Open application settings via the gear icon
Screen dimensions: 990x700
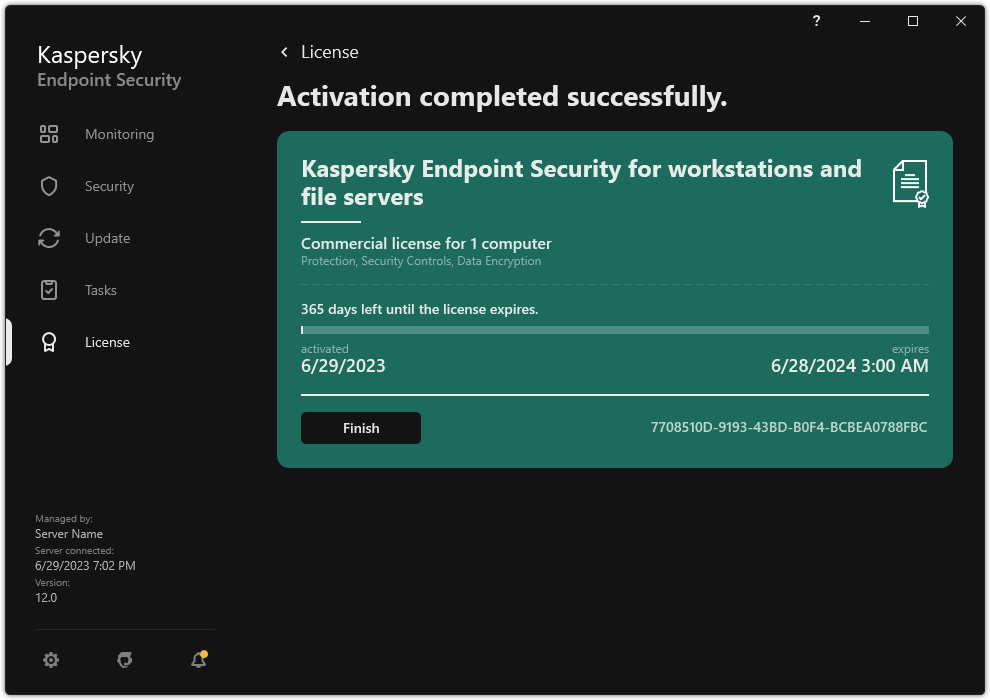click(x=51, y=660)
